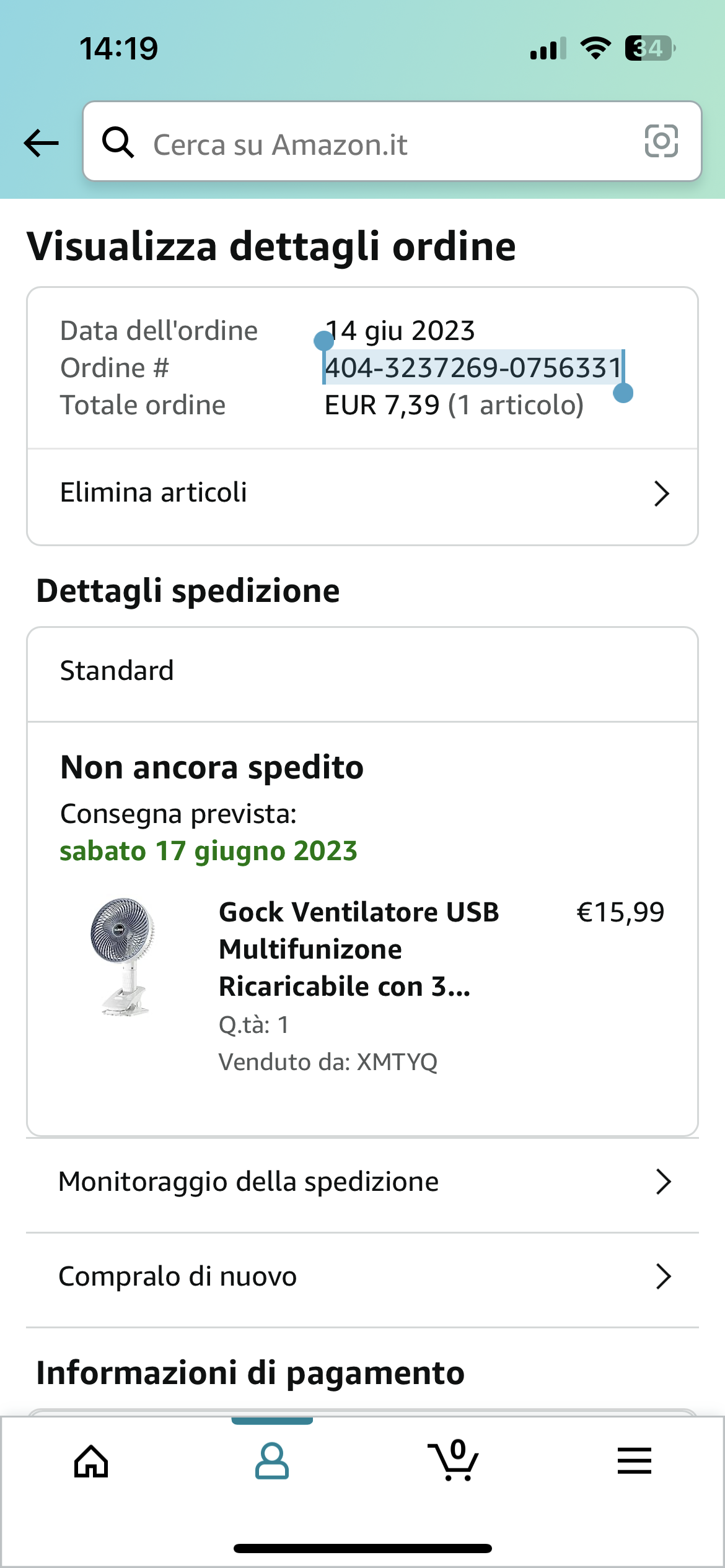Expand the Elimina articoli chevron
The image size is (725, 1568).
[x=662, y=494]
